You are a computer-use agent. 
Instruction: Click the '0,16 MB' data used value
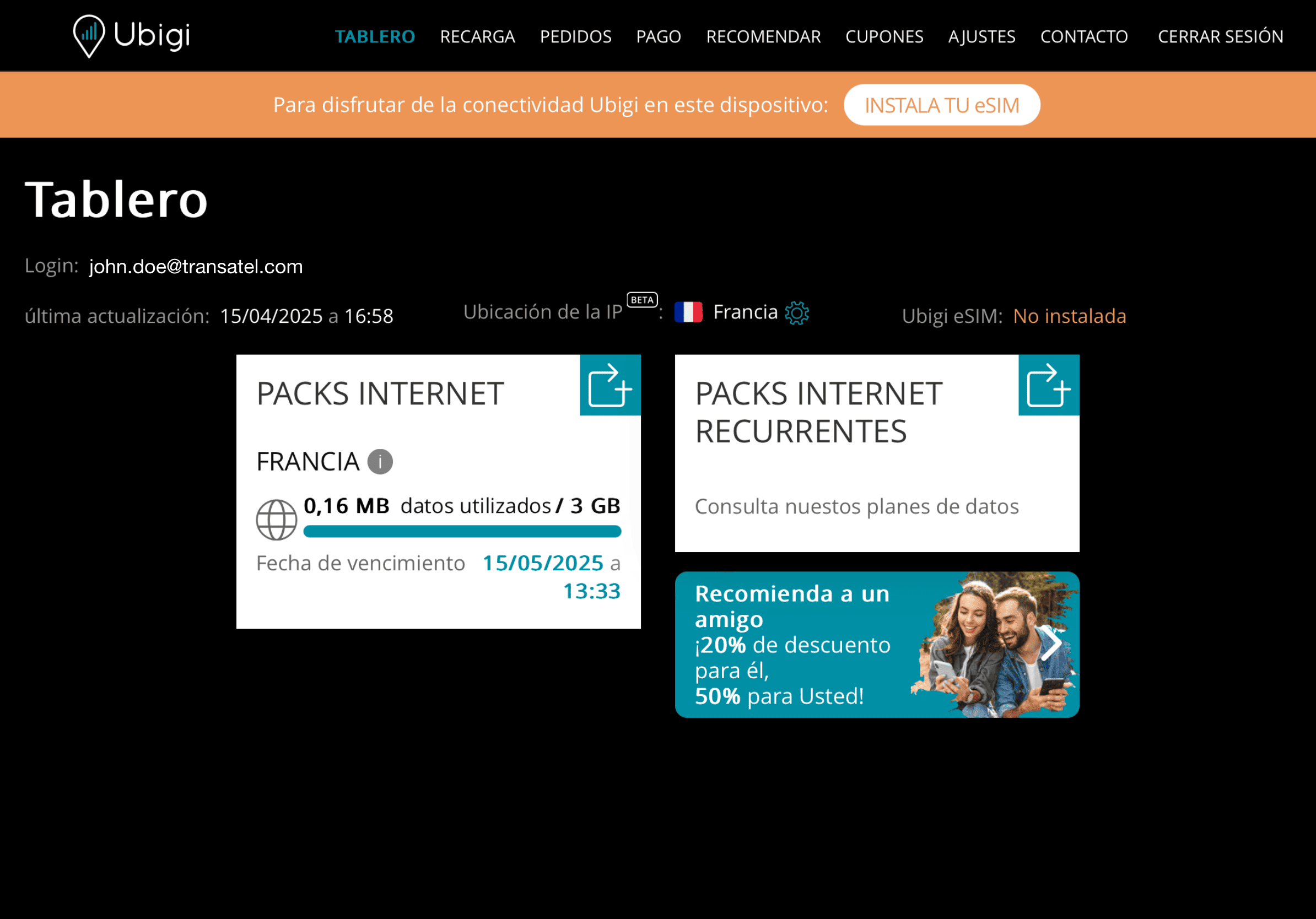pyautogui.click(x=346, y=506)
